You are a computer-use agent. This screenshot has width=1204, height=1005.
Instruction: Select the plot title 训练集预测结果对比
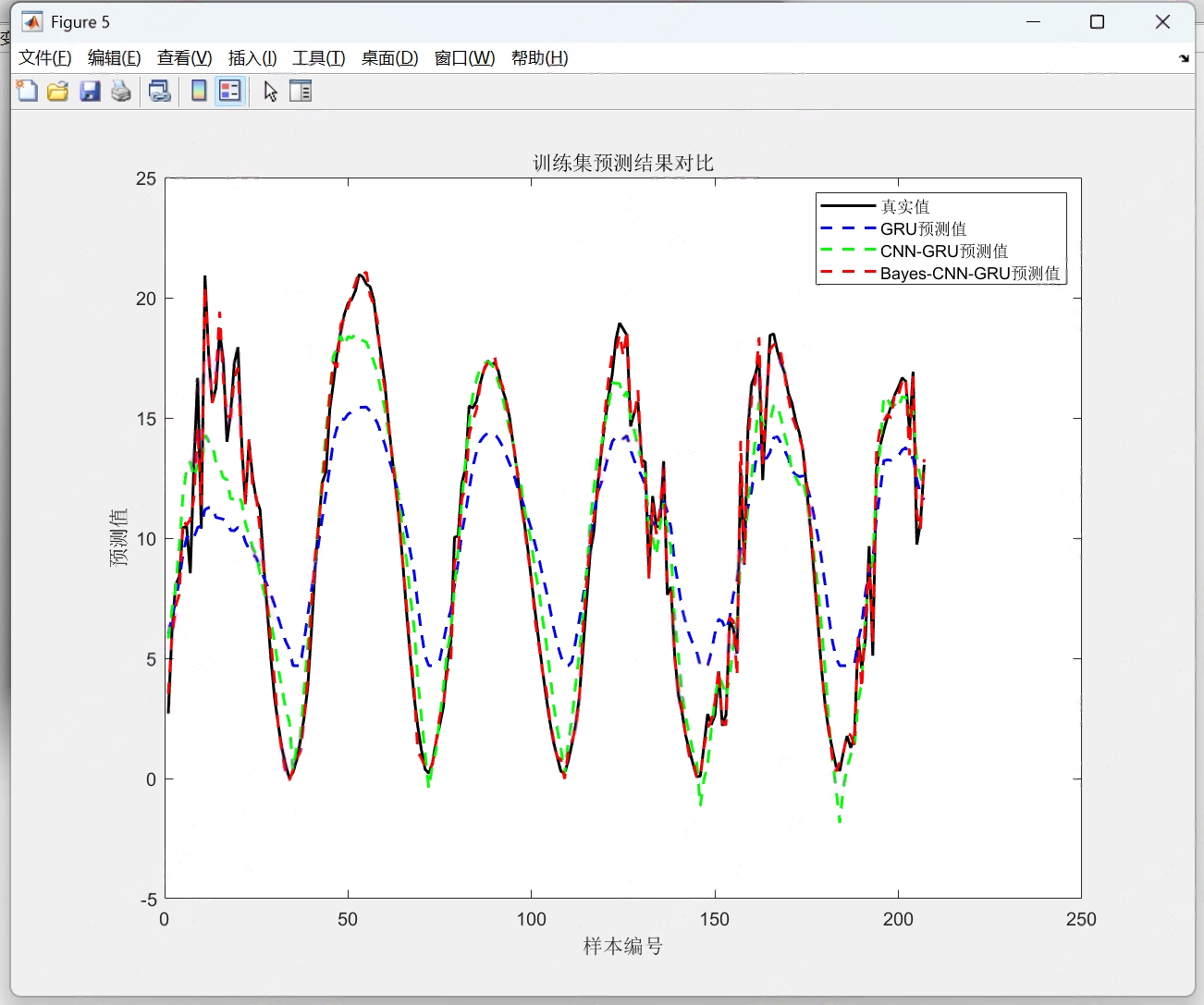pos(623,163)
